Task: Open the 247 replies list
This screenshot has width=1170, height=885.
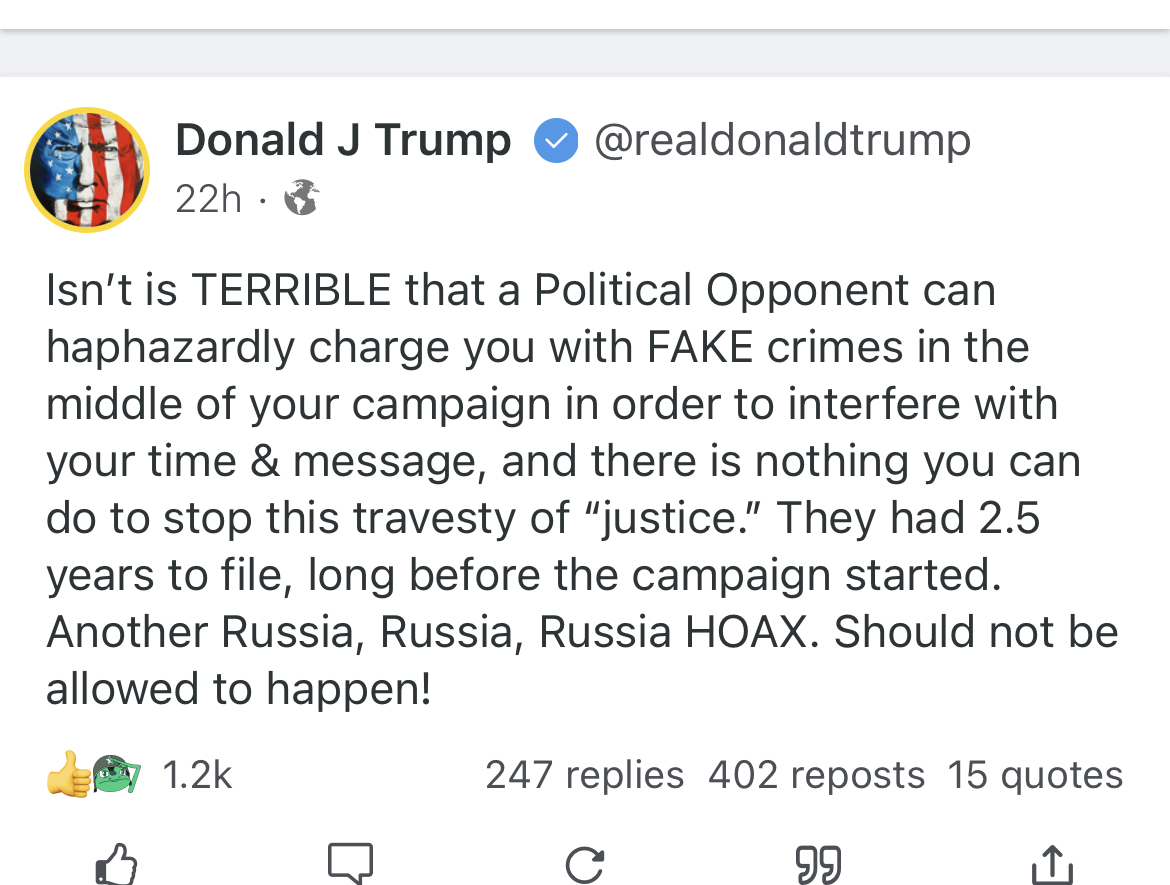Action: 585,775
